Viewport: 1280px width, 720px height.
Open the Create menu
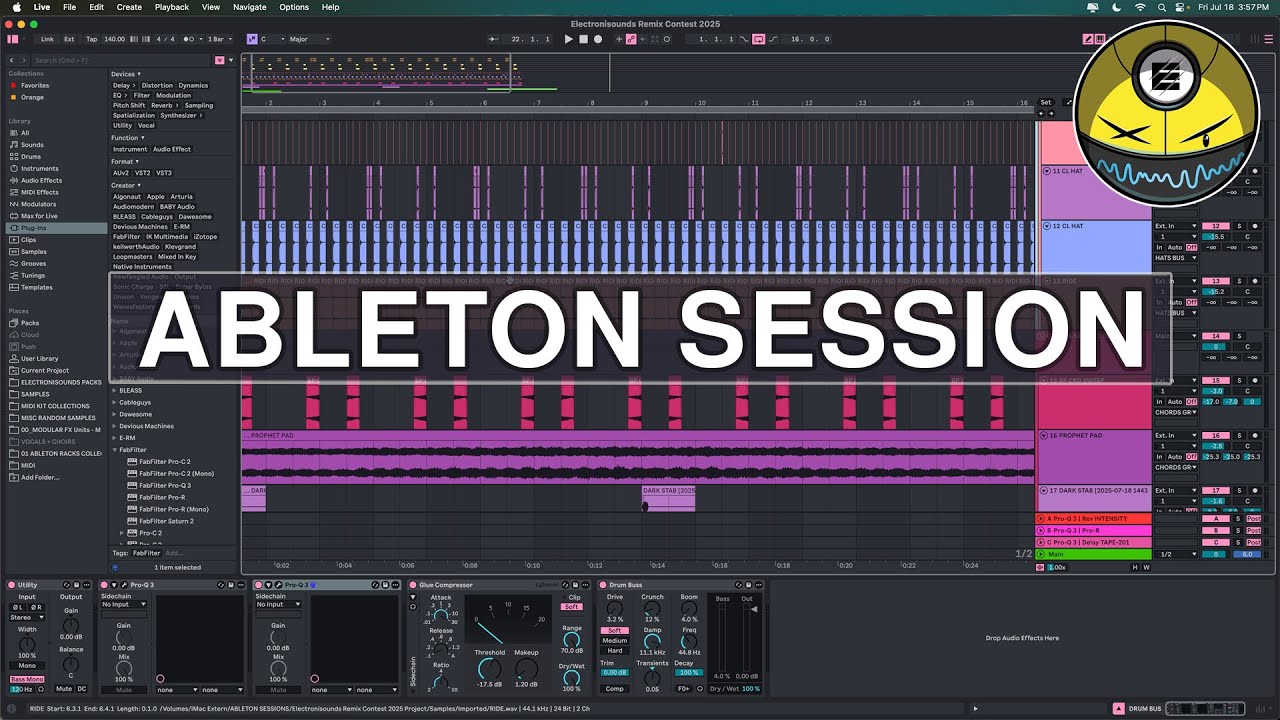point(129,7)
